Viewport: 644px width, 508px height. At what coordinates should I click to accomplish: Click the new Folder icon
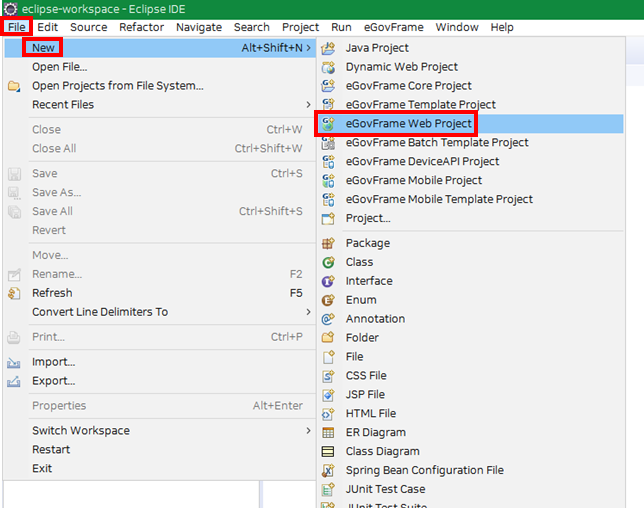click(328, 338)
